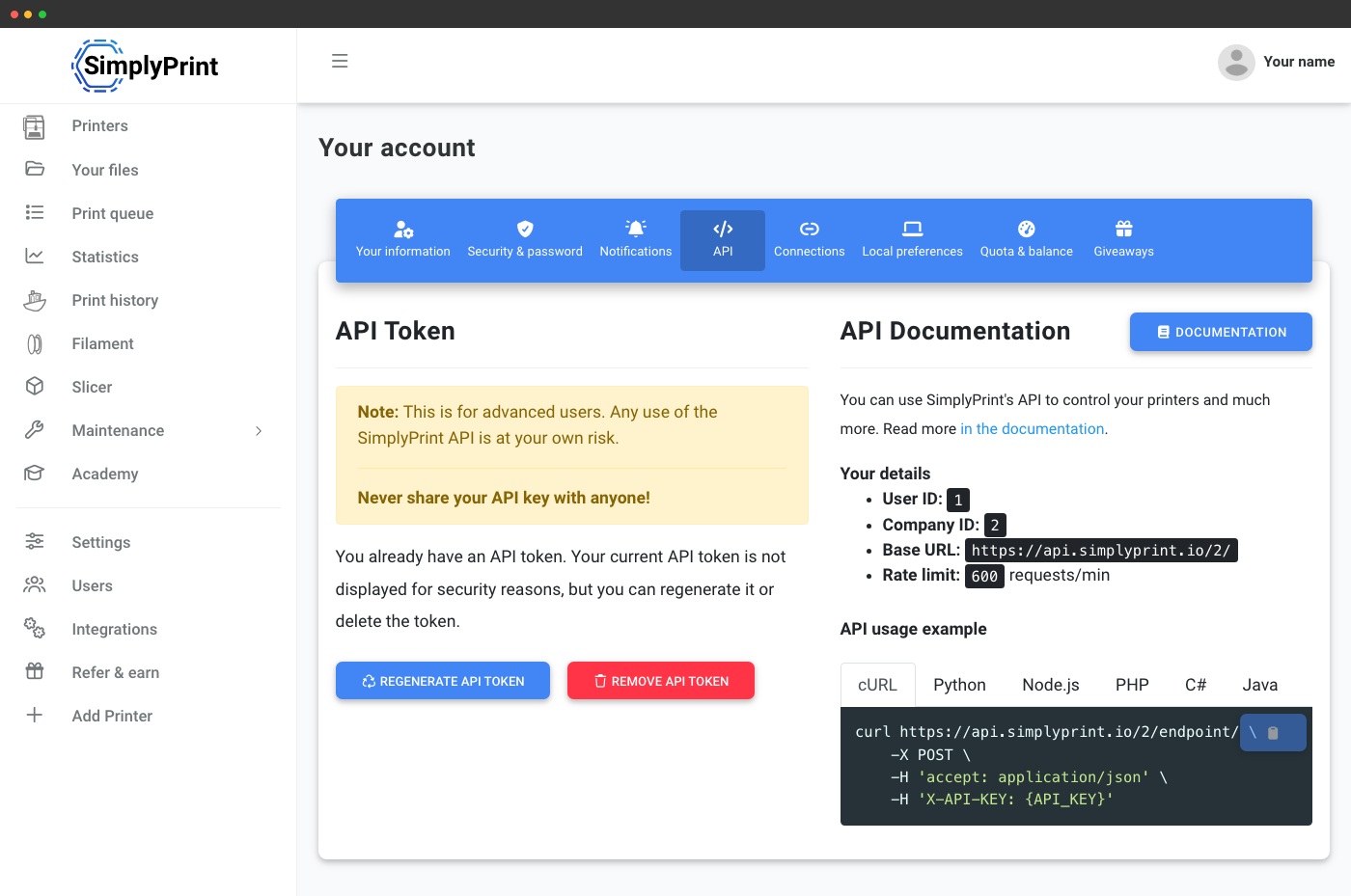The image size is (1351, 896).
Task: Open the Filament label
Action: point(103,343)
